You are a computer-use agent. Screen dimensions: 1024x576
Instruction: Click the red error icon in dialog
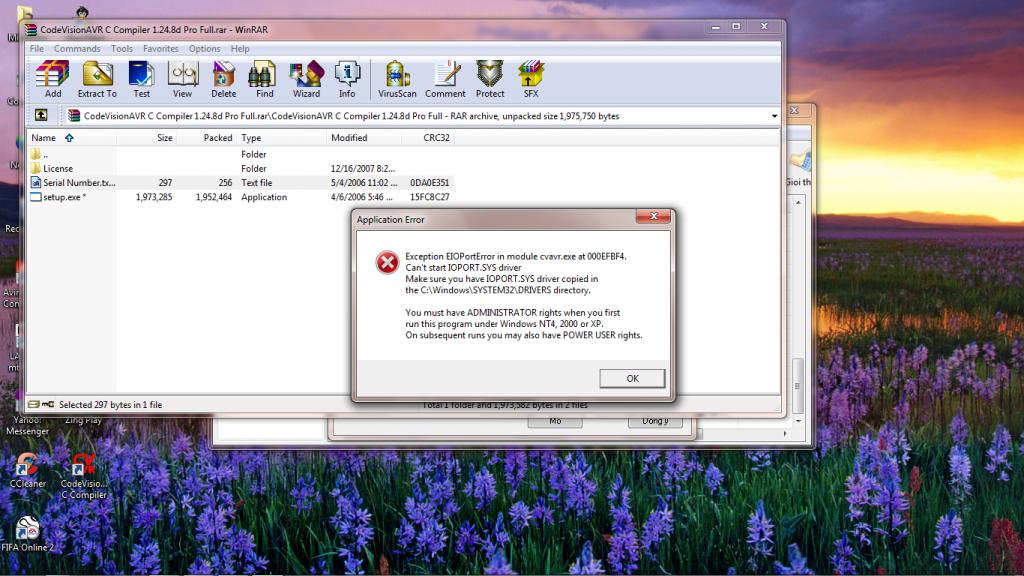pyautogui.click(x=387, y=263)
